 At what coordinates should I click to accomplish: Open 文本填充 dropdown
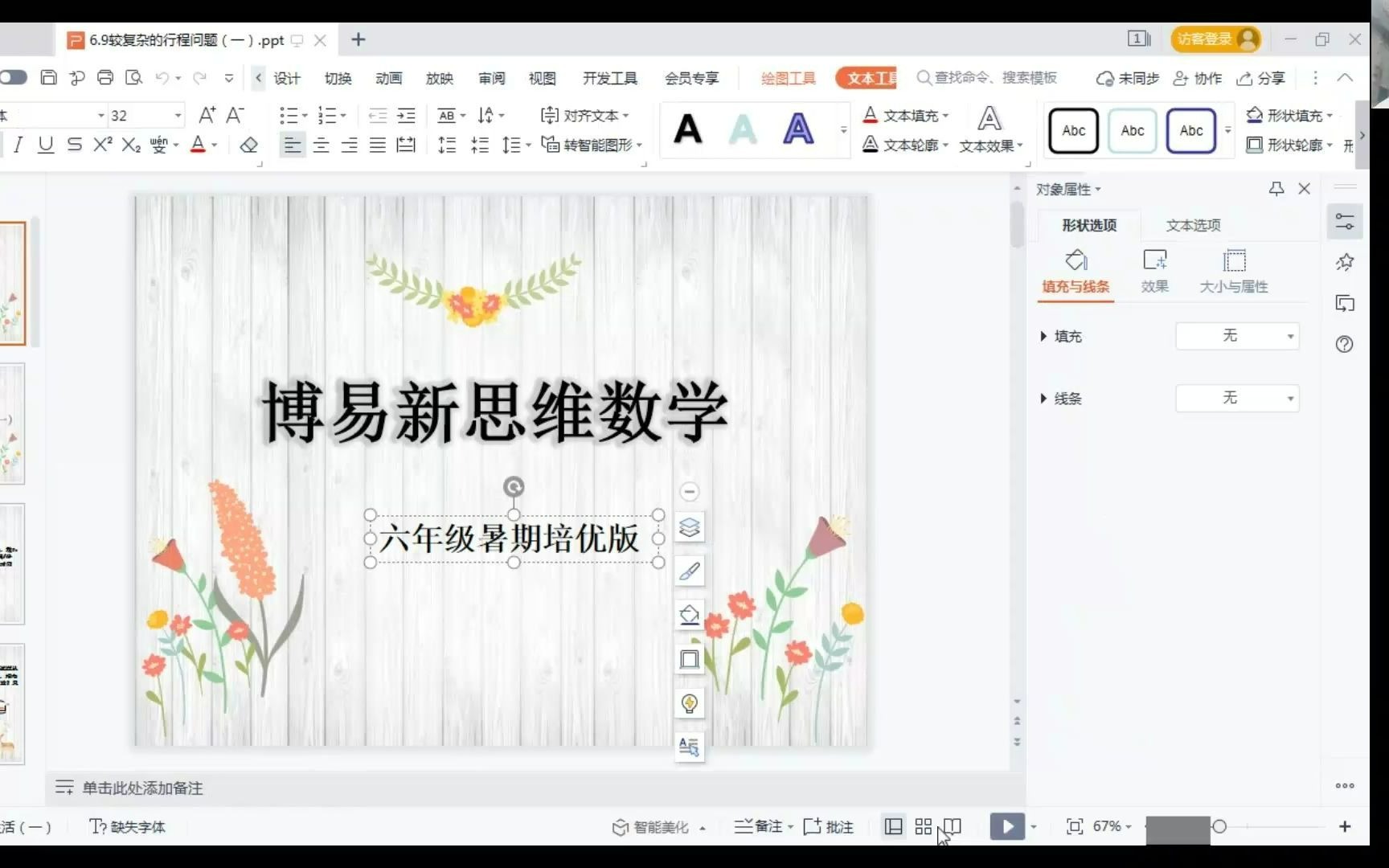click(x=906, y=116)
